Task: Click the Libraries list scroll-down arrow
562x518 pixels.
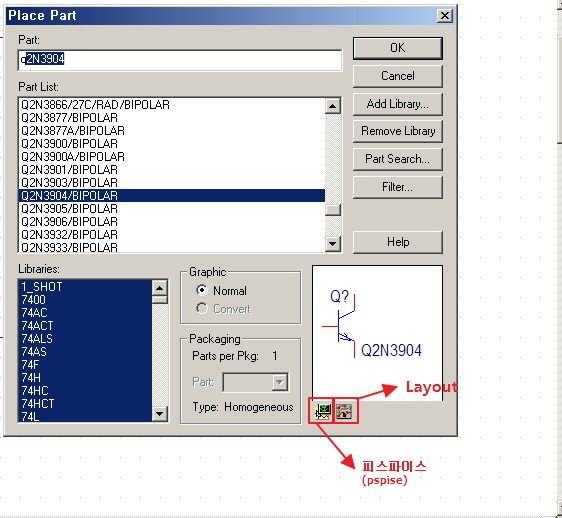Action: 159,414
